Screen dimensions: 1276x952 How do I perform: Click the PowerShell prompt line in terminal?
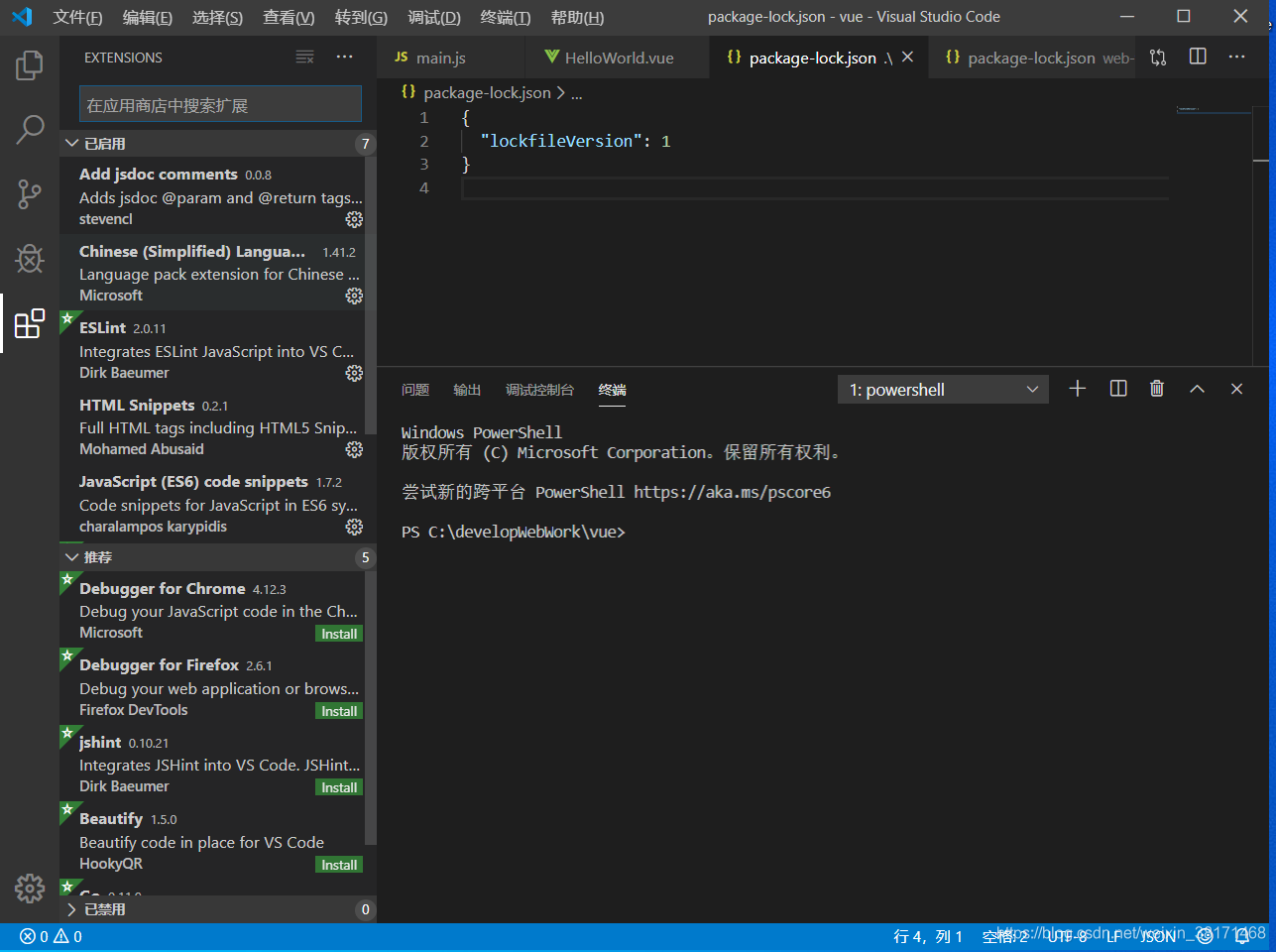pos(514,533)
